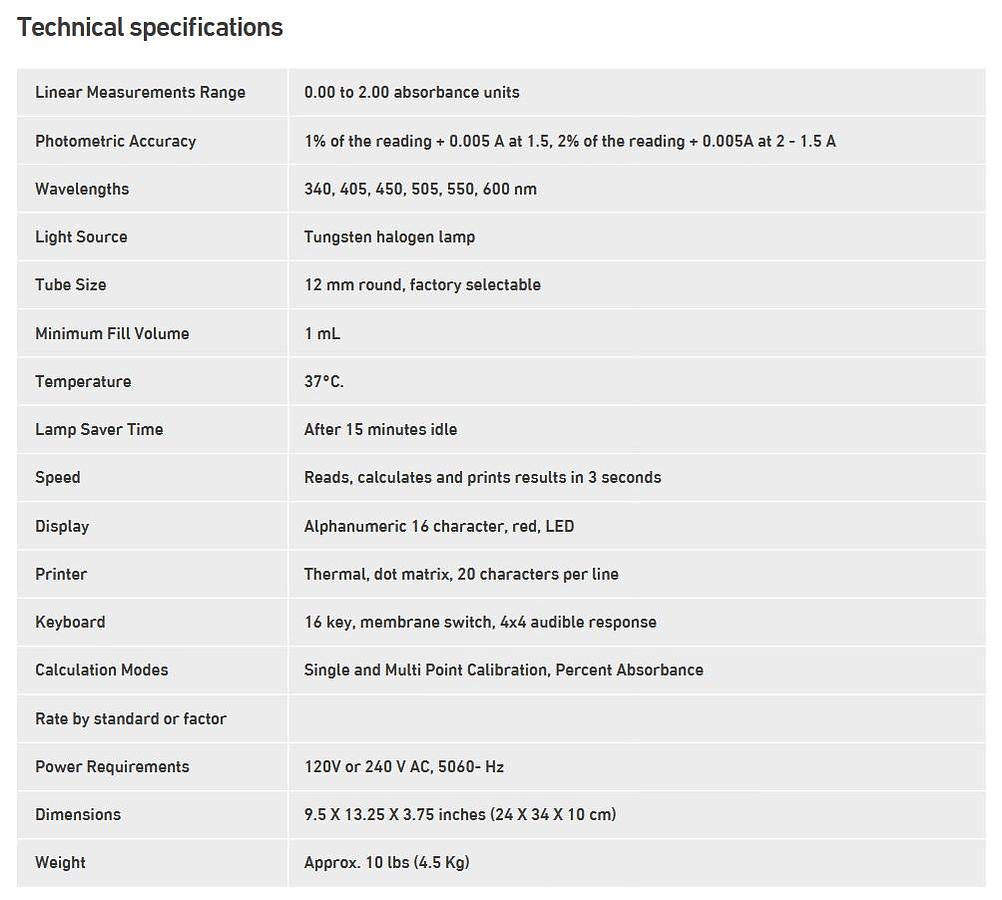Click the Minimum Fill Volume label
This screenshot has height=900, width=1002.
[112, 333]
